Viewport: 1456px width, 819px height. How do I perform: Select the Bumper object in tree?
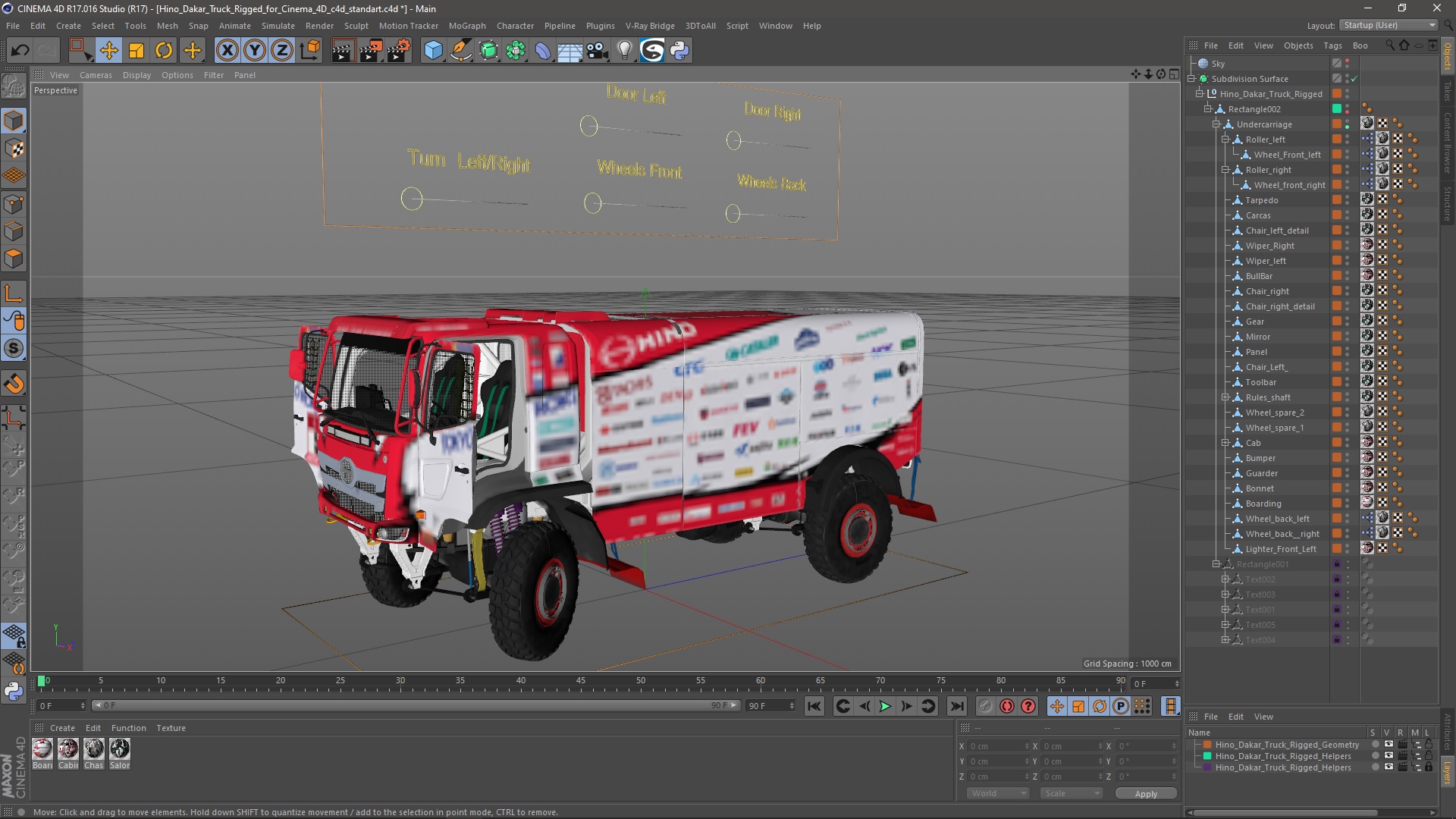tap(1260, 458)
